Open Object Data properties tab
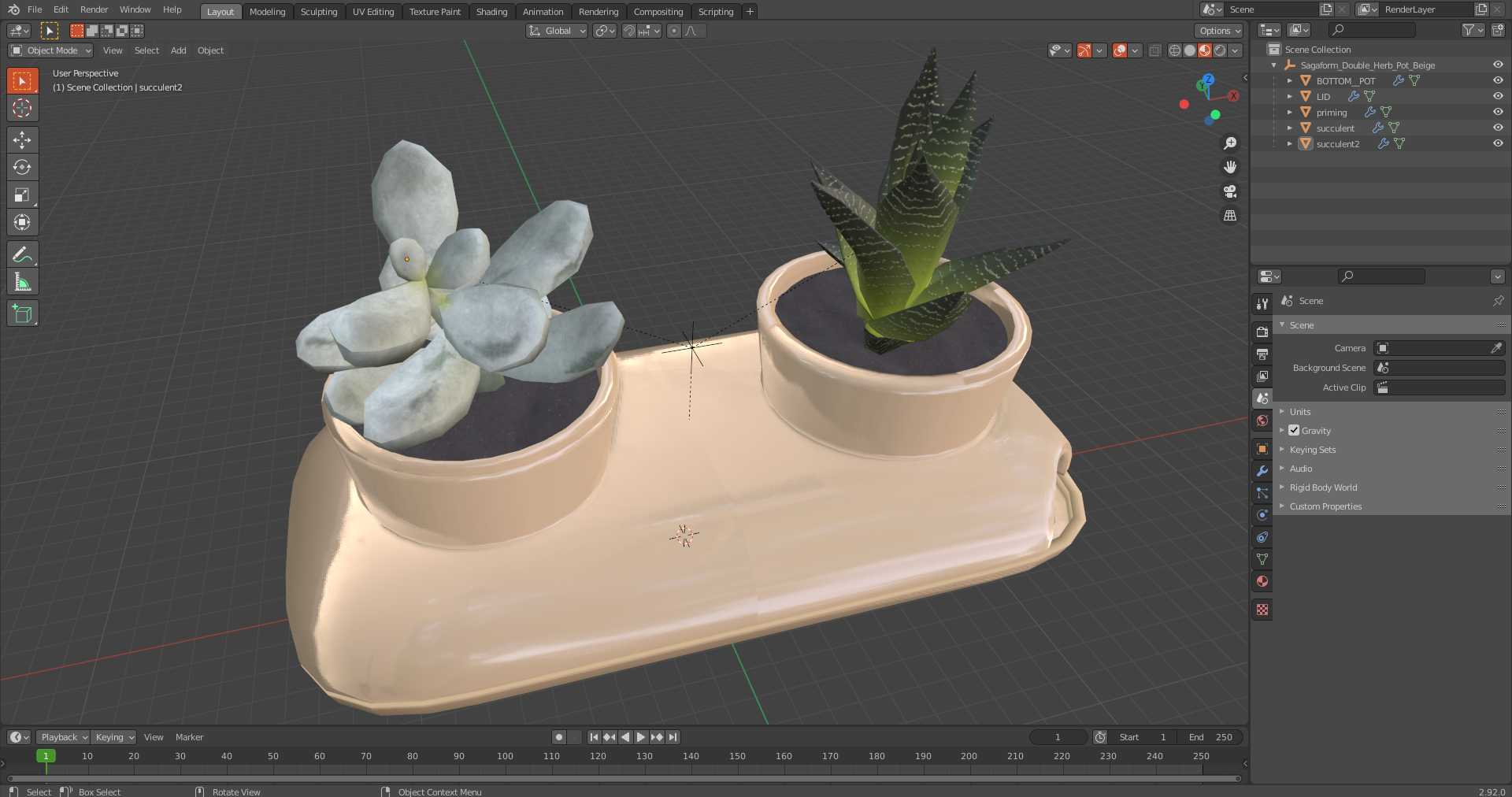This screenshot has height=797, width=1512. (1262, 559)
